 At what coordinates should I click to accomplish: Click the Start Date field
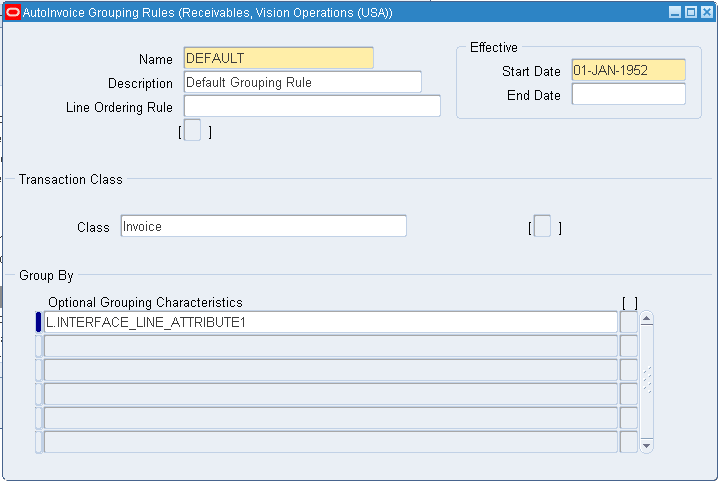coord(628,70)
